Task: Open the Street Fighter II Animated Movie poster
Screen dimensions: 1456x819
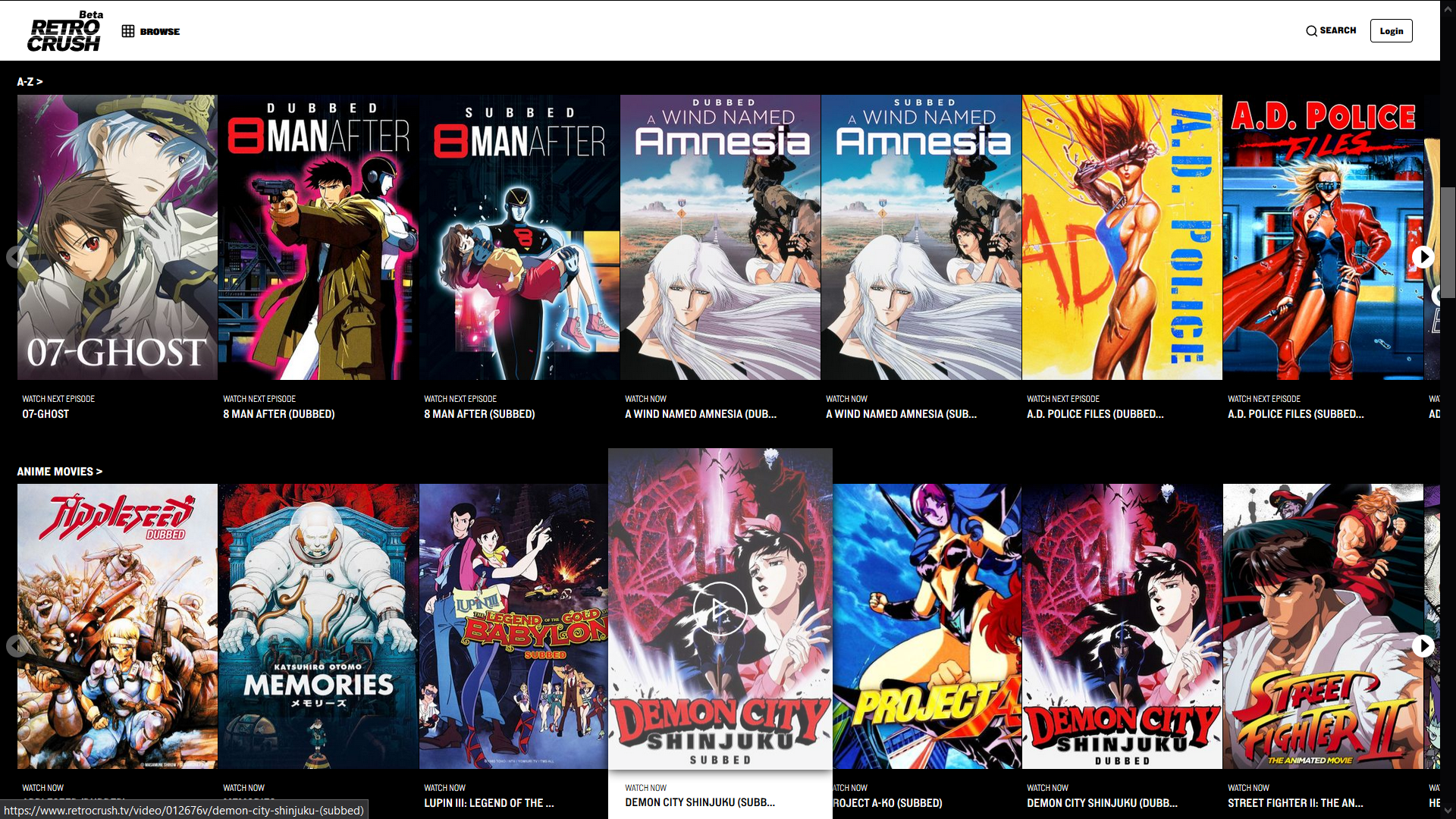Action: click(1323, 626)
